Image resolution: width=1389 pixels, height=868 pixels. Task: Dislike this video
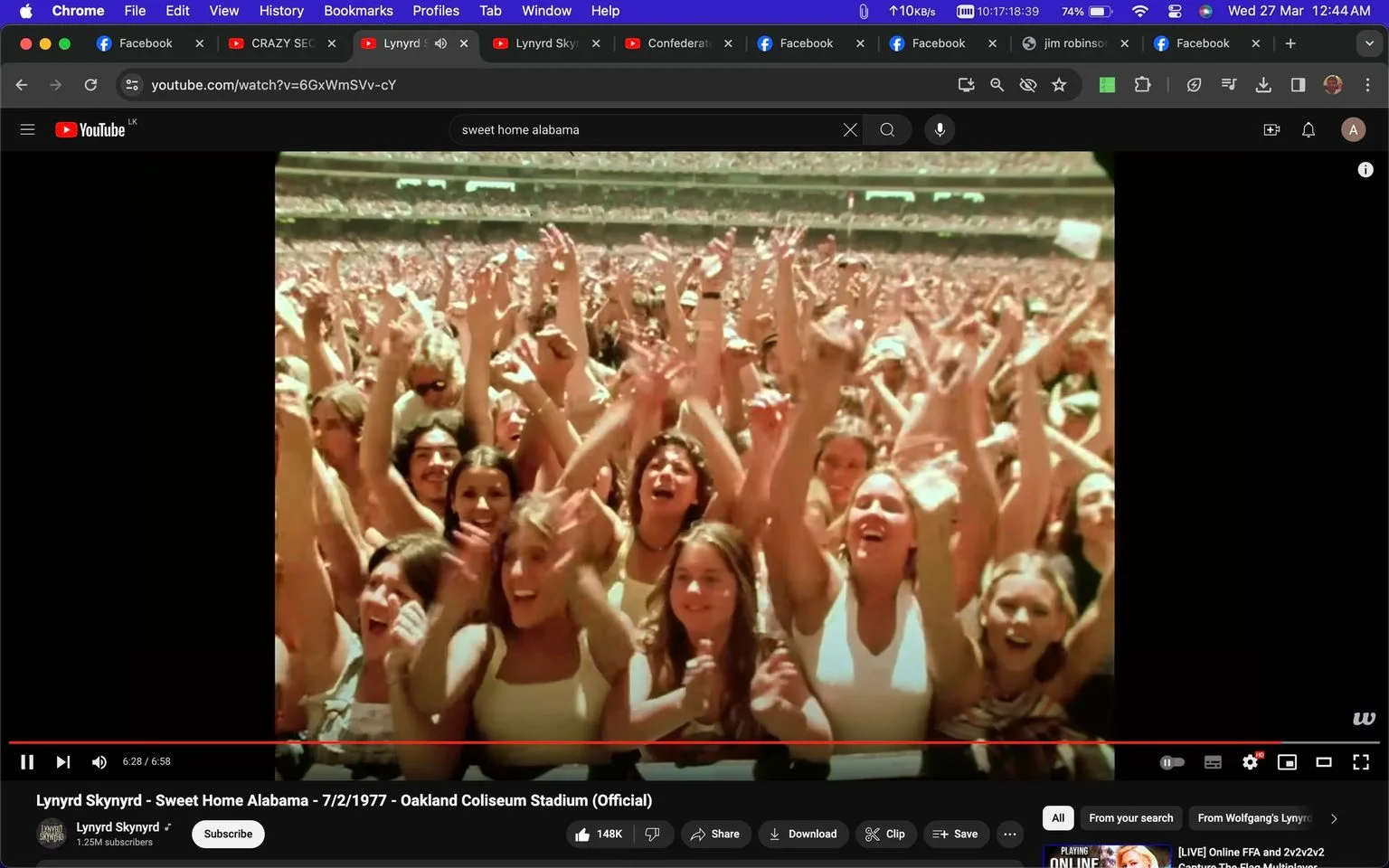[653, 835]
